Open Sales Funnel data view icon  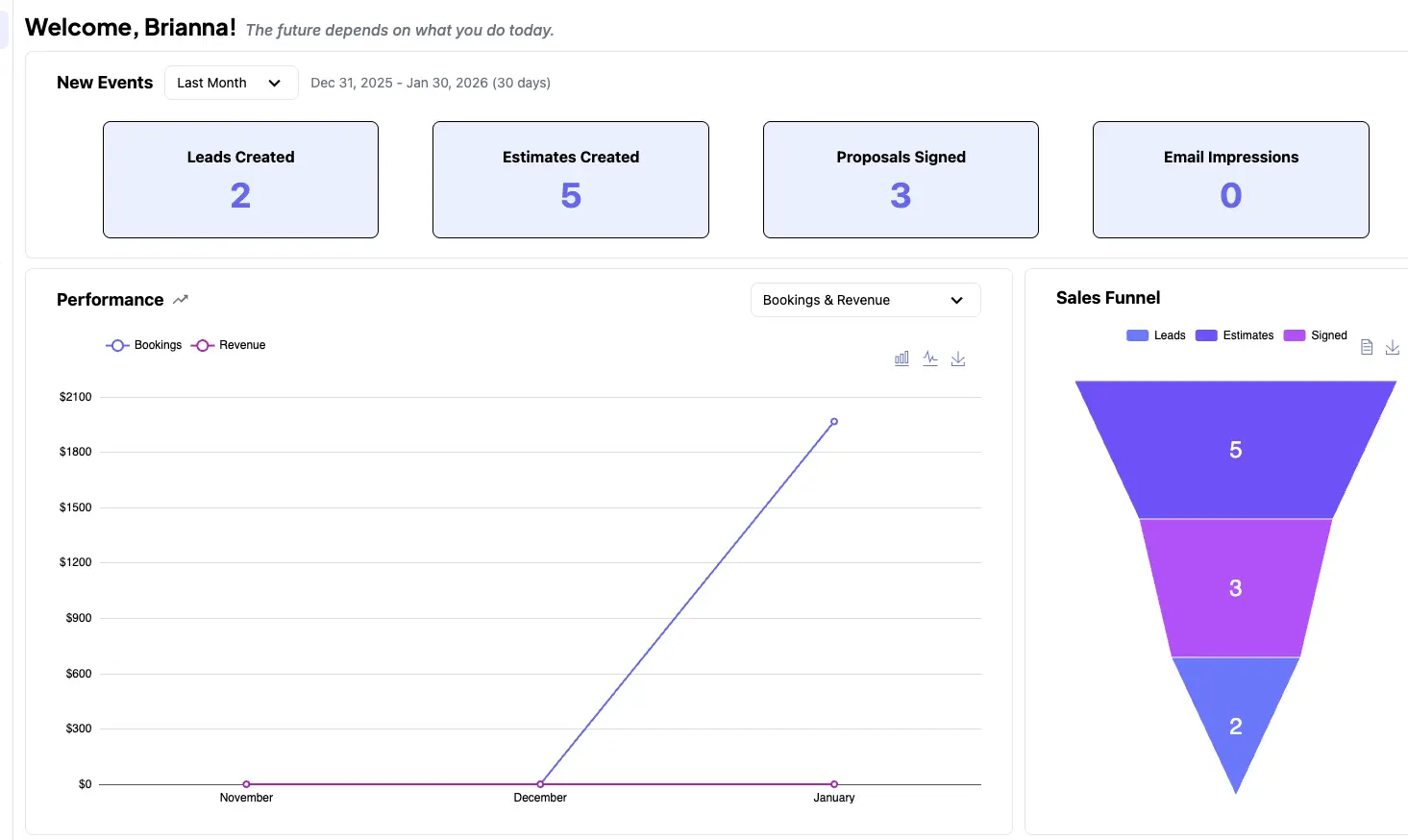point(1367,347)
